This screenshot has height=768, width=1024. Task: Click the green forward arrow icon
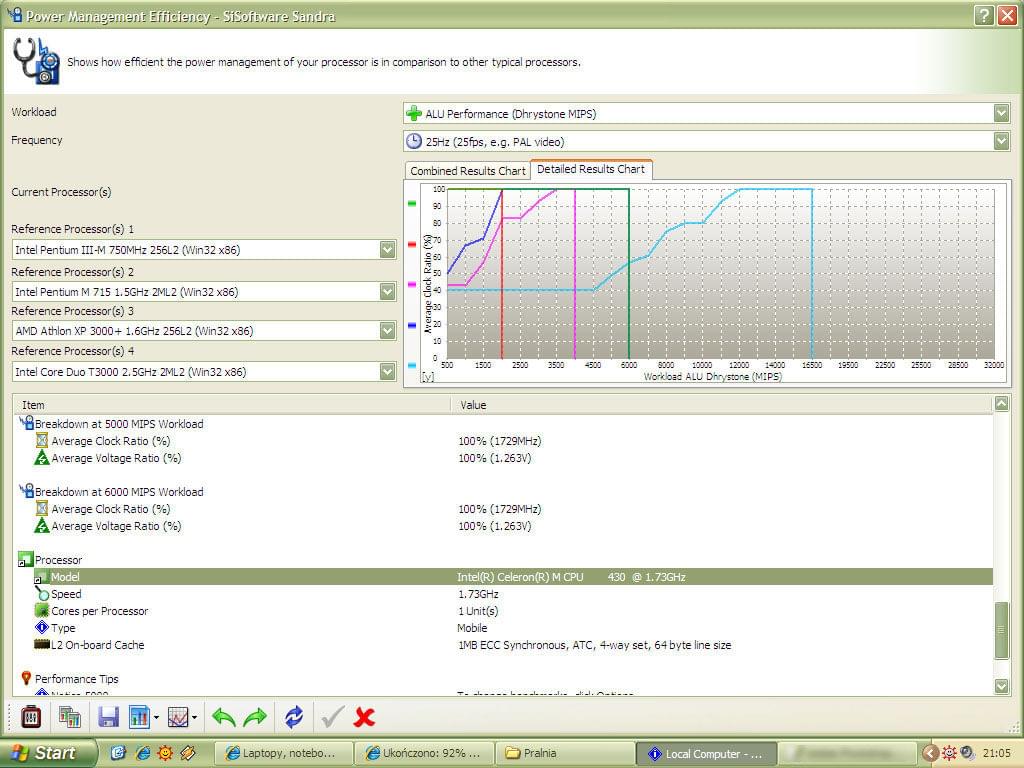pyautogui.click(x=256, y=716)
